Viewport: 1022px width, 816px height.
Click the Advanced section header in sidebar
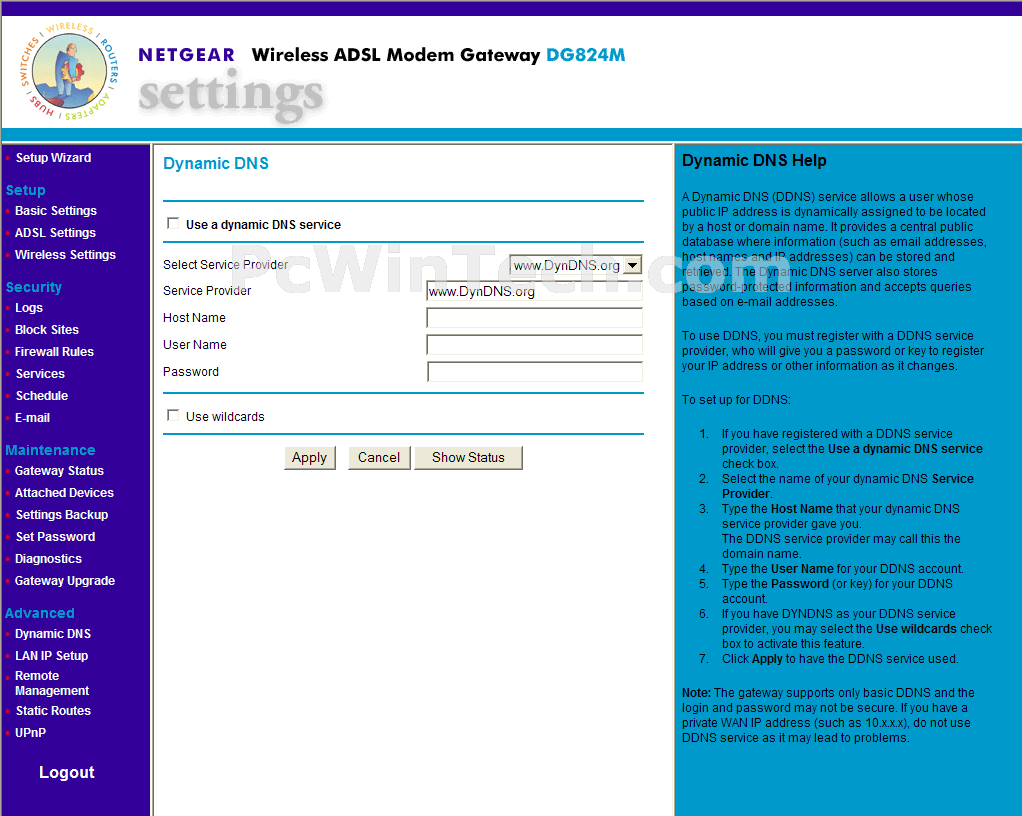click(40, 613)
